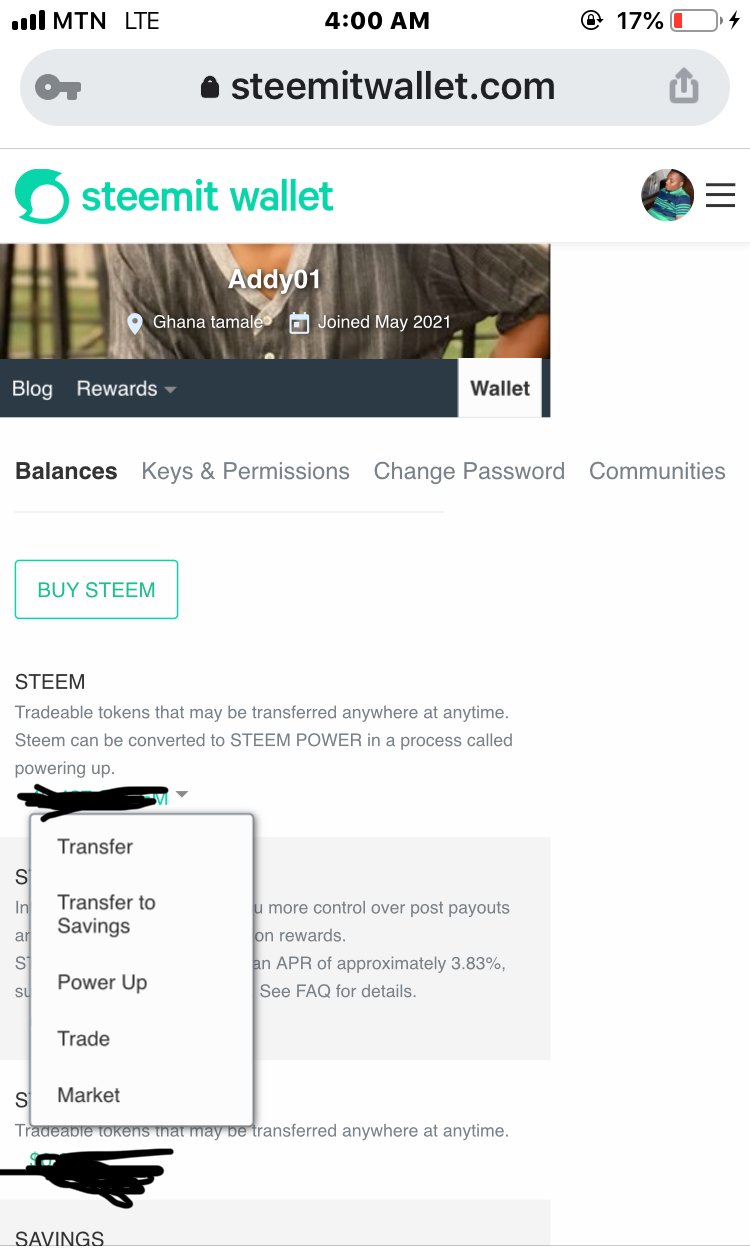Image resolution: width=750 pixels, height=1252 pixels.
Task: Tap the key icon in address bar
Action: click(x=57, y=88)
